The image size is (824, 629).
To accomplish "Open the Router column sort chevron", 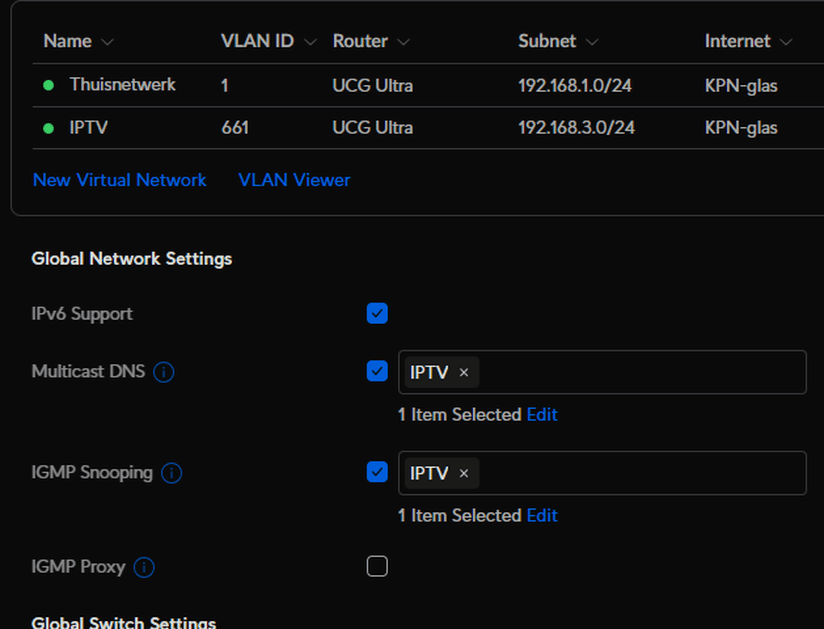I will [x=404, y=42].
